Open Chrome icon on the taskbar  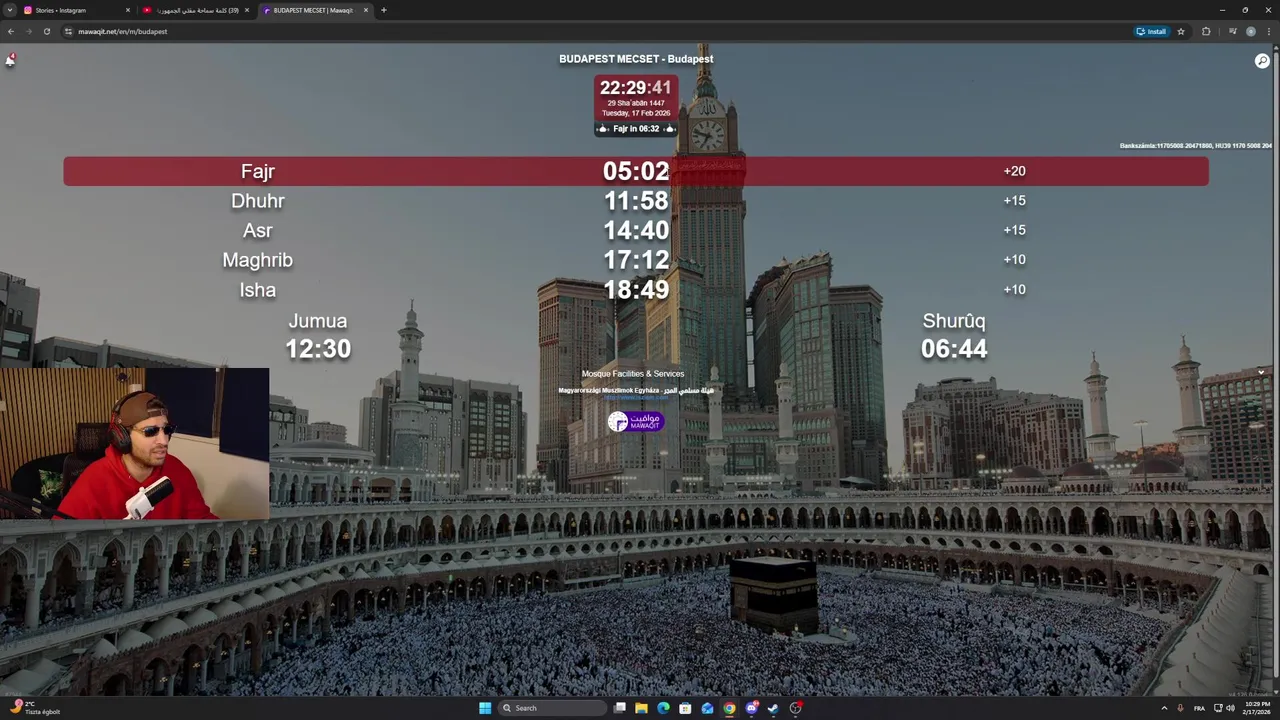(729, 708)
